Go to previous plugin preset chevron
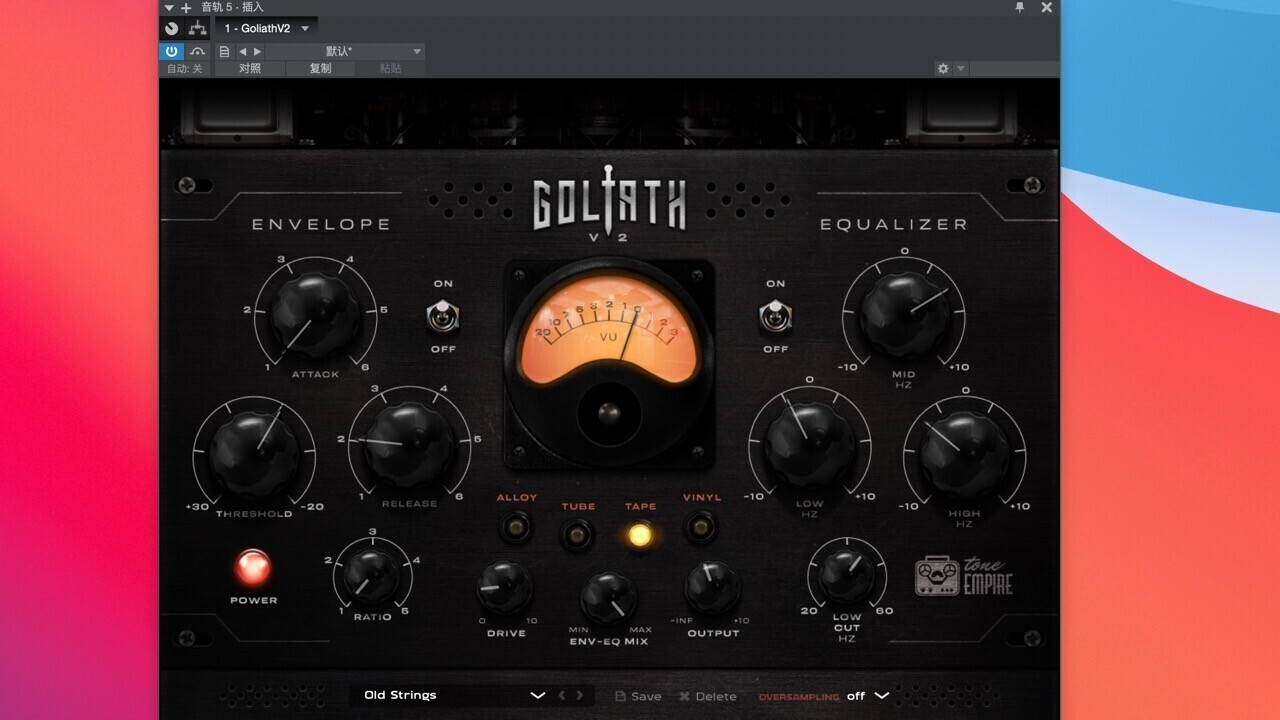Image resolution: width=1280 pixels, height=720 pixels. click(562, 696)
